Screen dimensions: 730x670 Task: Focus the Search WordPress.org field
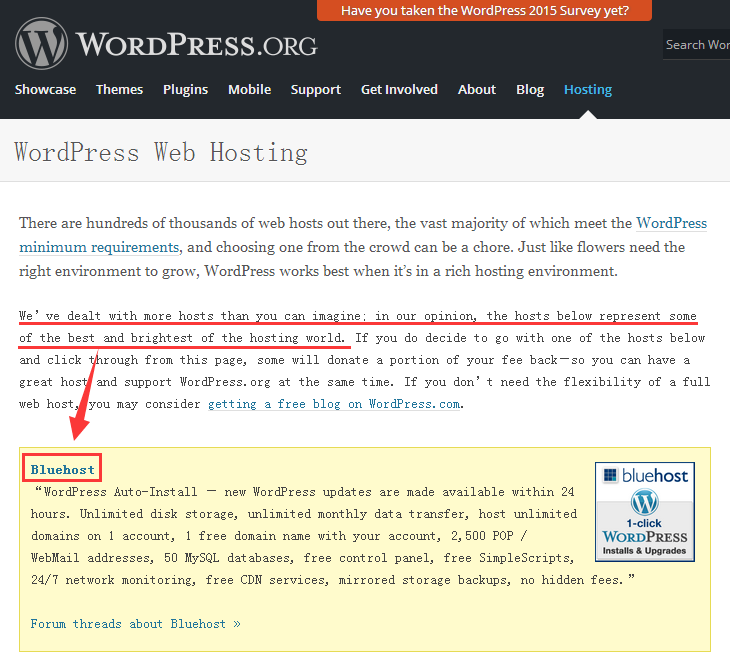696,44
